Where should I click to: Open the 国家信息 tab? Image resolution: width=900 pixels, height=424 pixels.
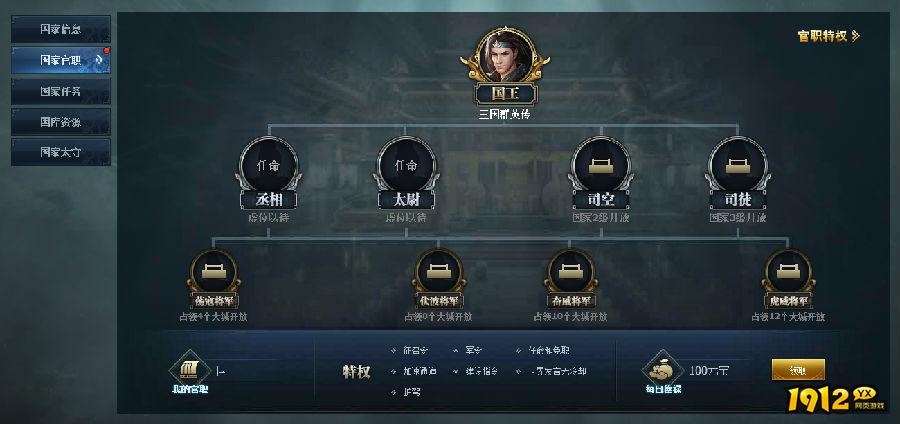[x=61, y=29]
